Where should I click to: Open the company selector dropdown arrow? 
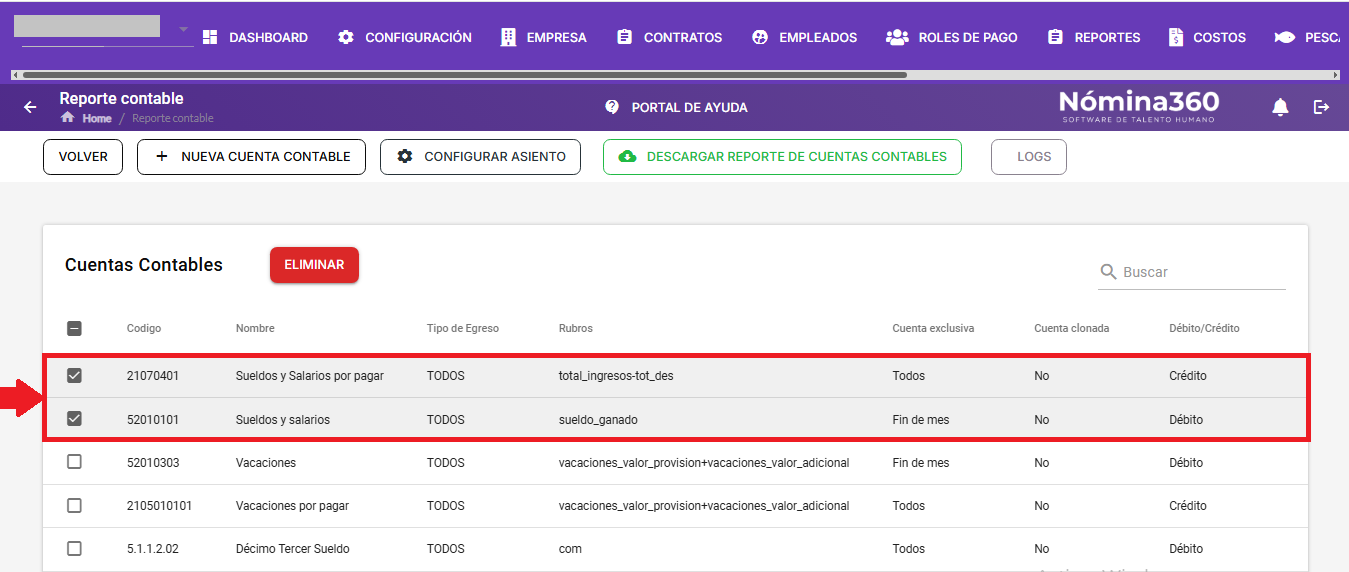coord(184,29)
